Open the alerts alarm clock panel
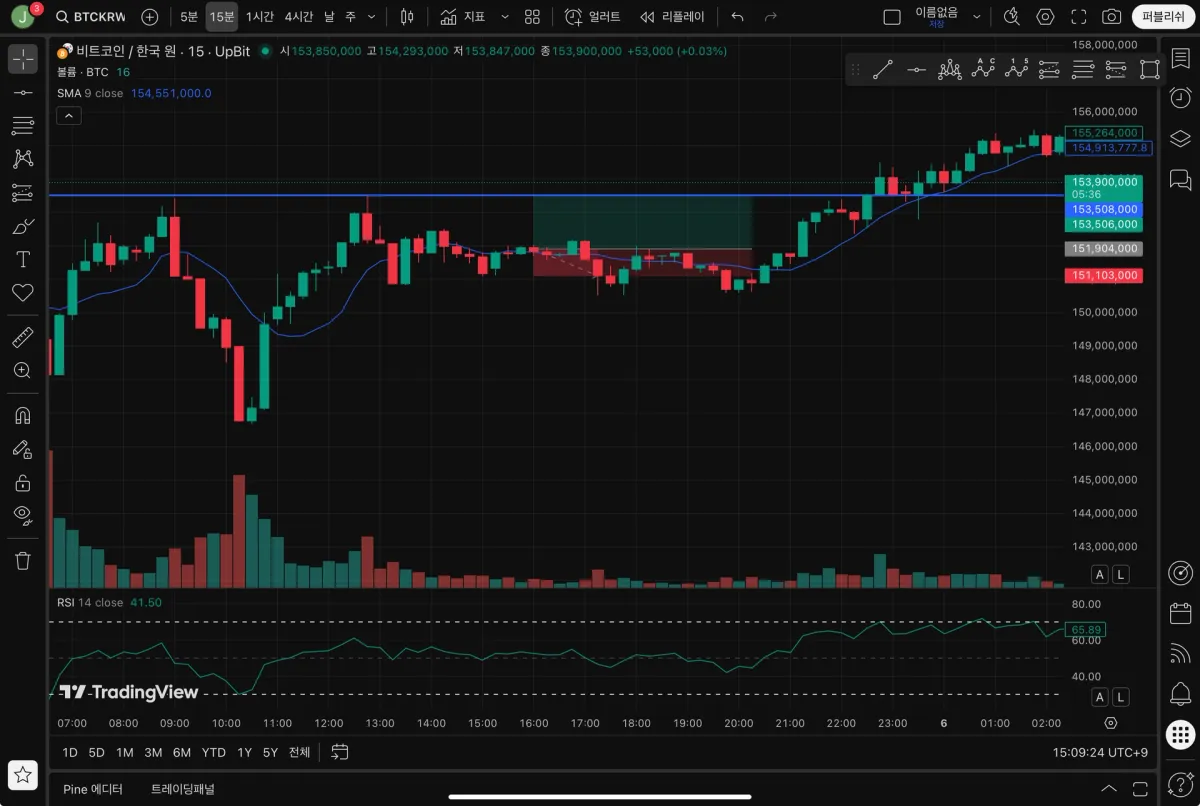This screenshot has height=806, width=1200. tap(1180, 97)
